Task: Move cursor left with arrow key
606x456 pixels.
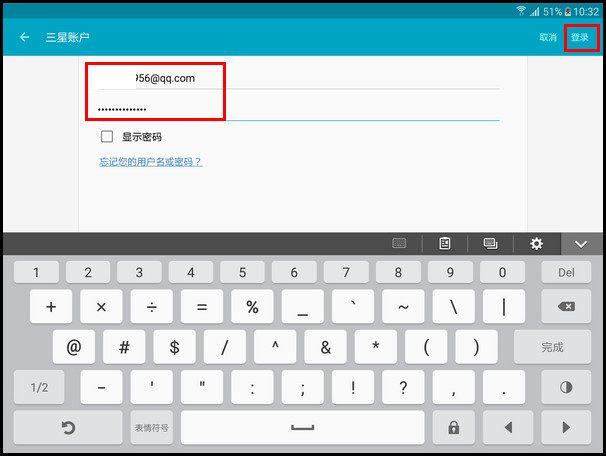Action: coord(508,427)
